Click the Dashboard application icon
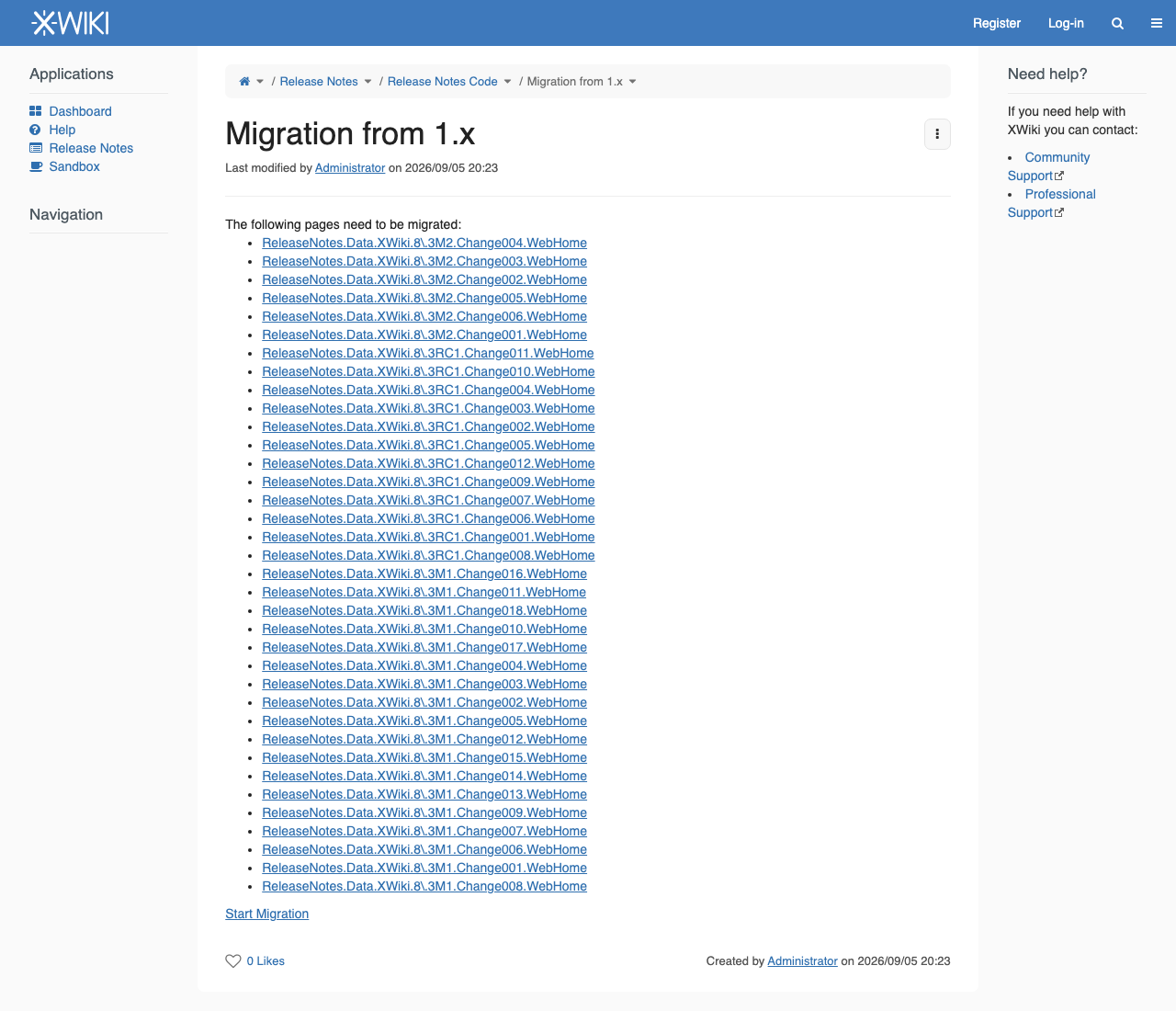Screen dimensions: 1176x1011 click(36, 111)
